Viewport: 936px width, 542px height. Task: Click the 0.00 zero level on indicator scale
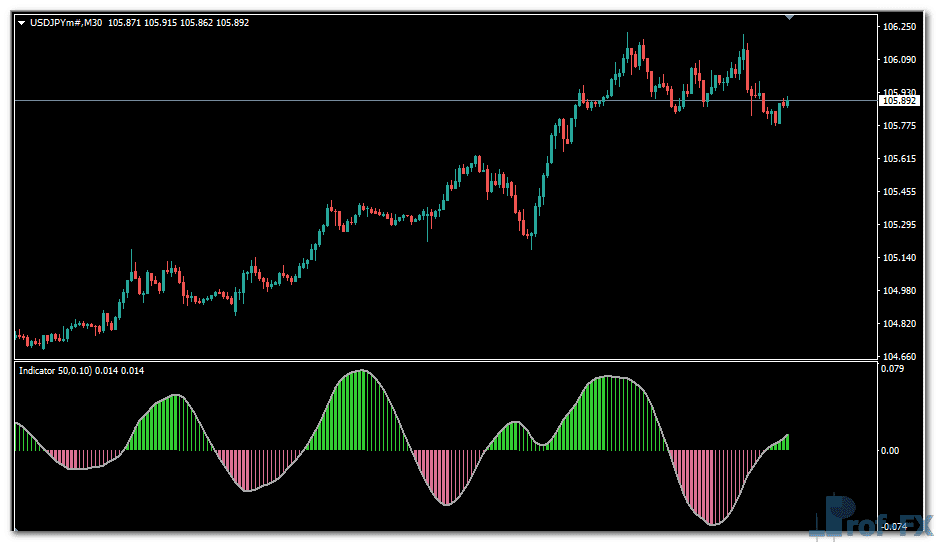click(x=890, y=450)
